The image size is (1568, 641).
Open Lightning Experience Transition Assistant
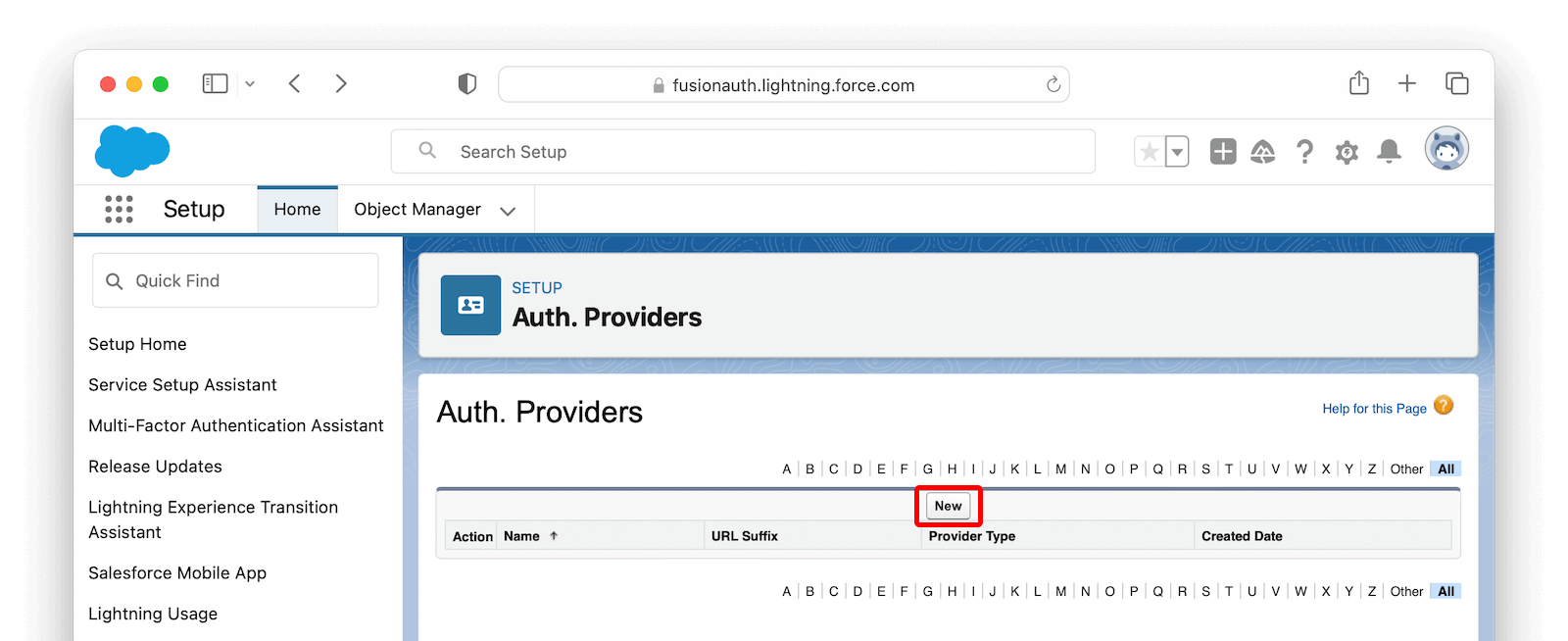tap(213, 519)
